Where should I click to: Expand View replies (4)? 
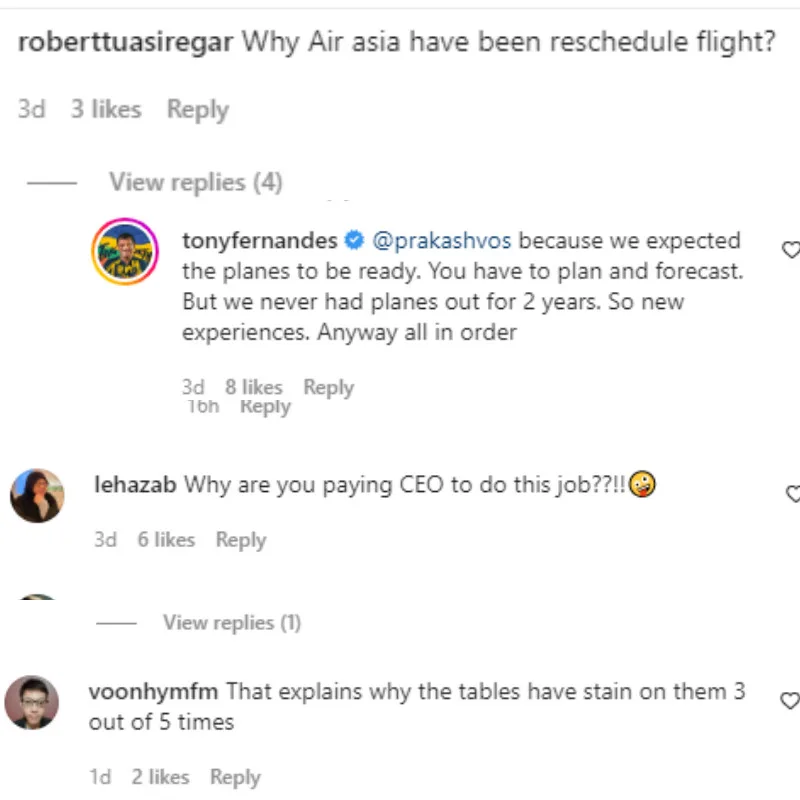pos(195,182)
